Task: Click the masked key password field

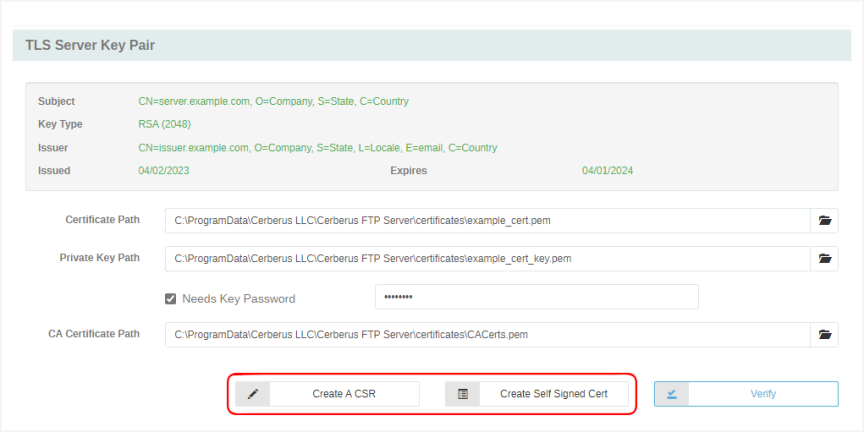Action: (x=536, y=298)
